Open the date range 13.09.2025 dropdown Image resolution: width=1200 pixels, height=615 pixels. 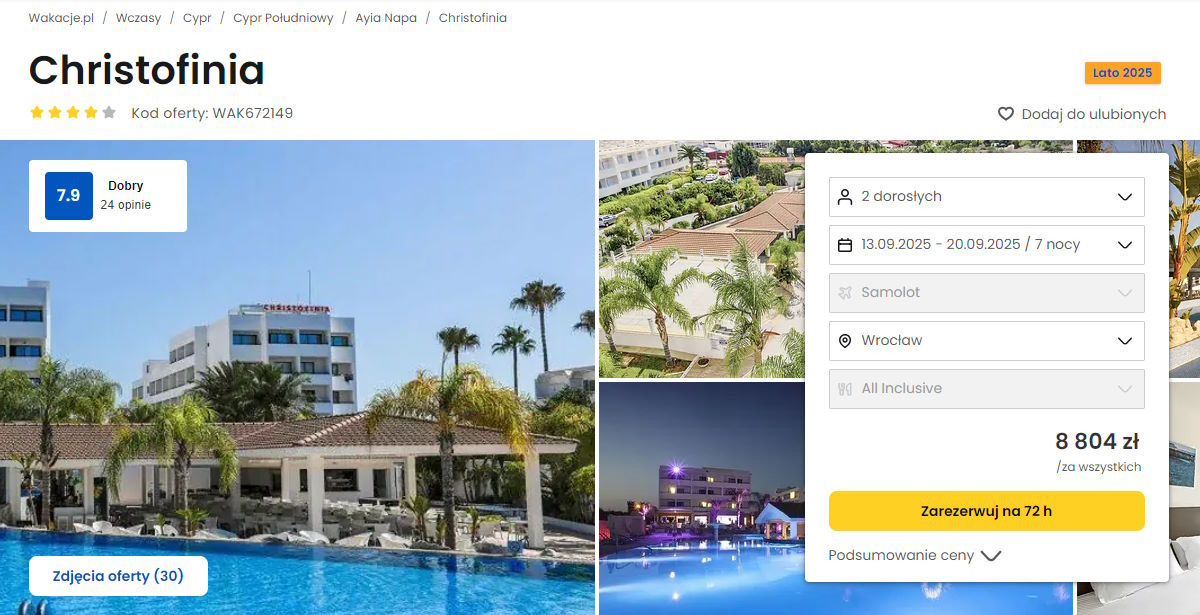(x=987, y=245)
